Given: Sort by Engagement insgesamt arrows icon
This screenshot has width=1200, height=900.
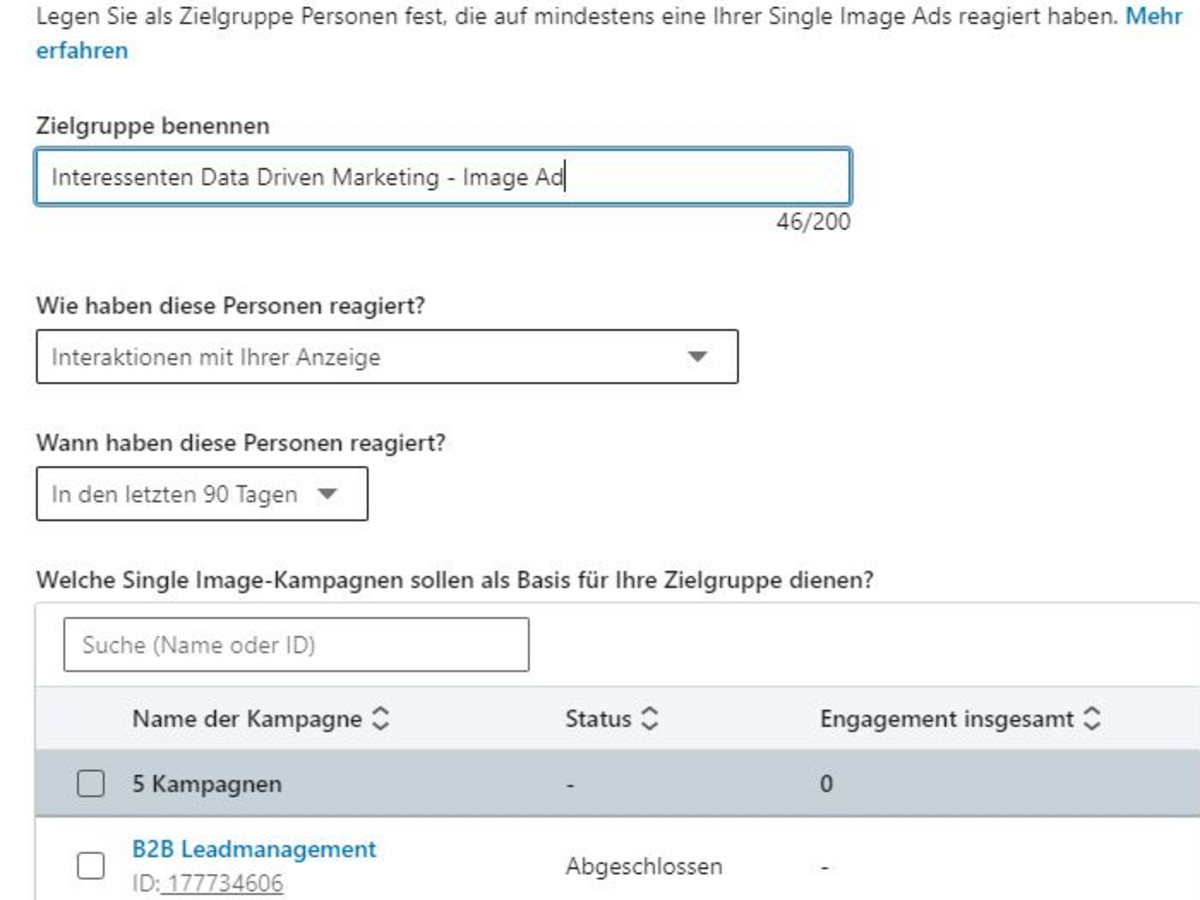Looking at the screenshot, I should tap(1091, 719).
